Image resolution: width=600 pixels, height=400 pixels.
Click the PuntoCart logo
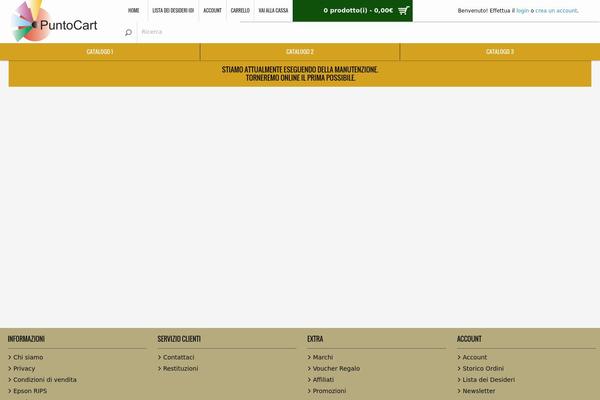coord(54,21)
